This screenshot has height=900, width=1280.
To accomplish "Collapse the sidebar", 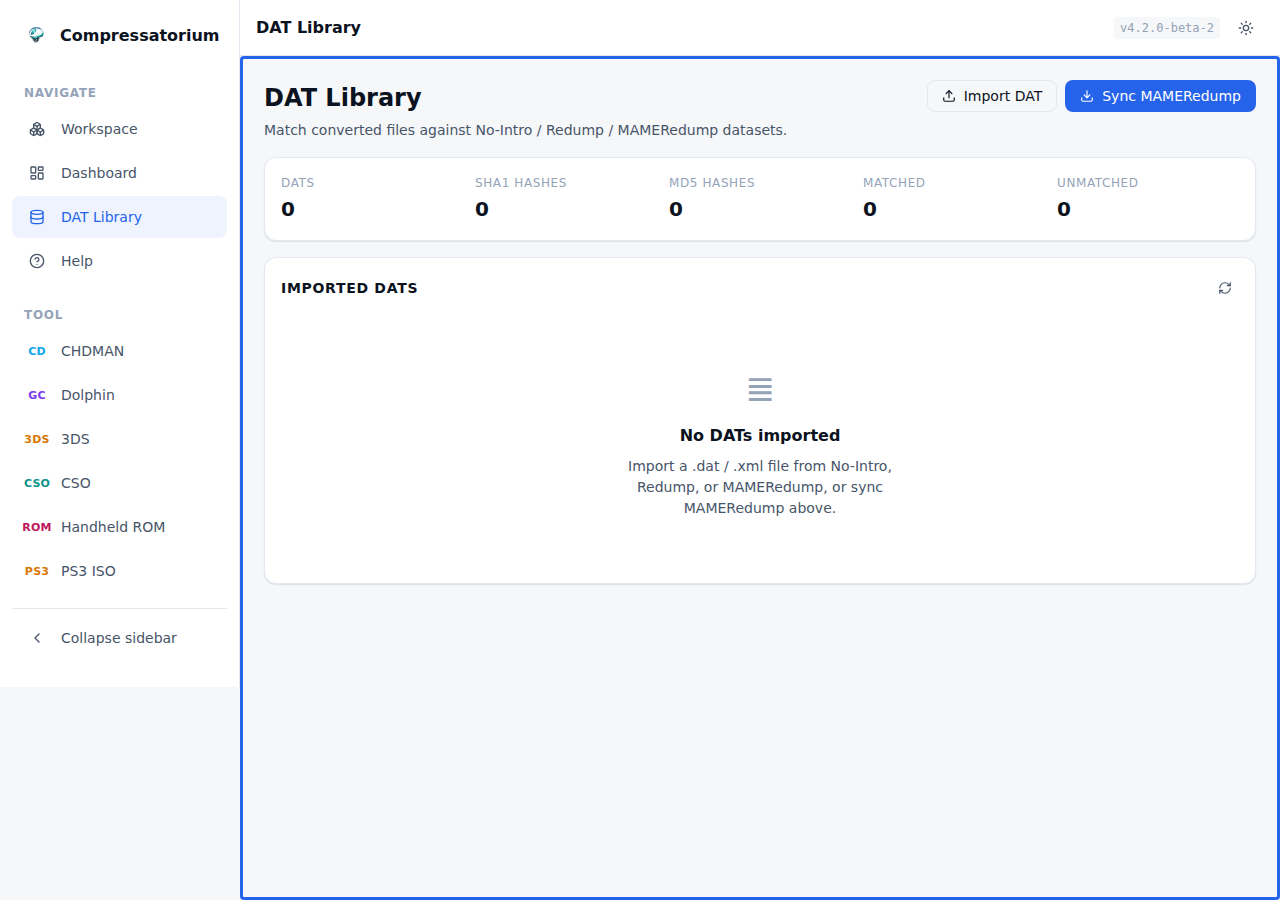I will pos(119,638).
